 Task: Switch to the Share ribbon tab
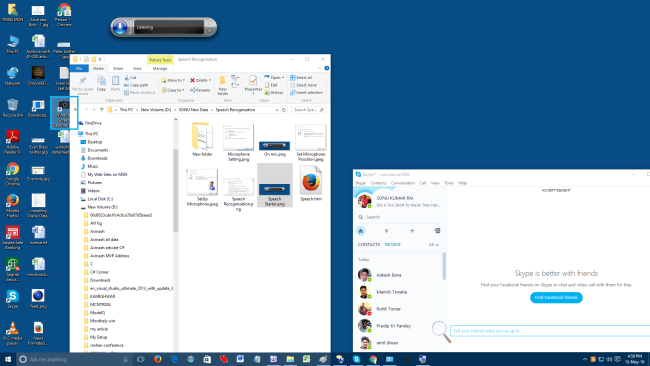[118, 68]
